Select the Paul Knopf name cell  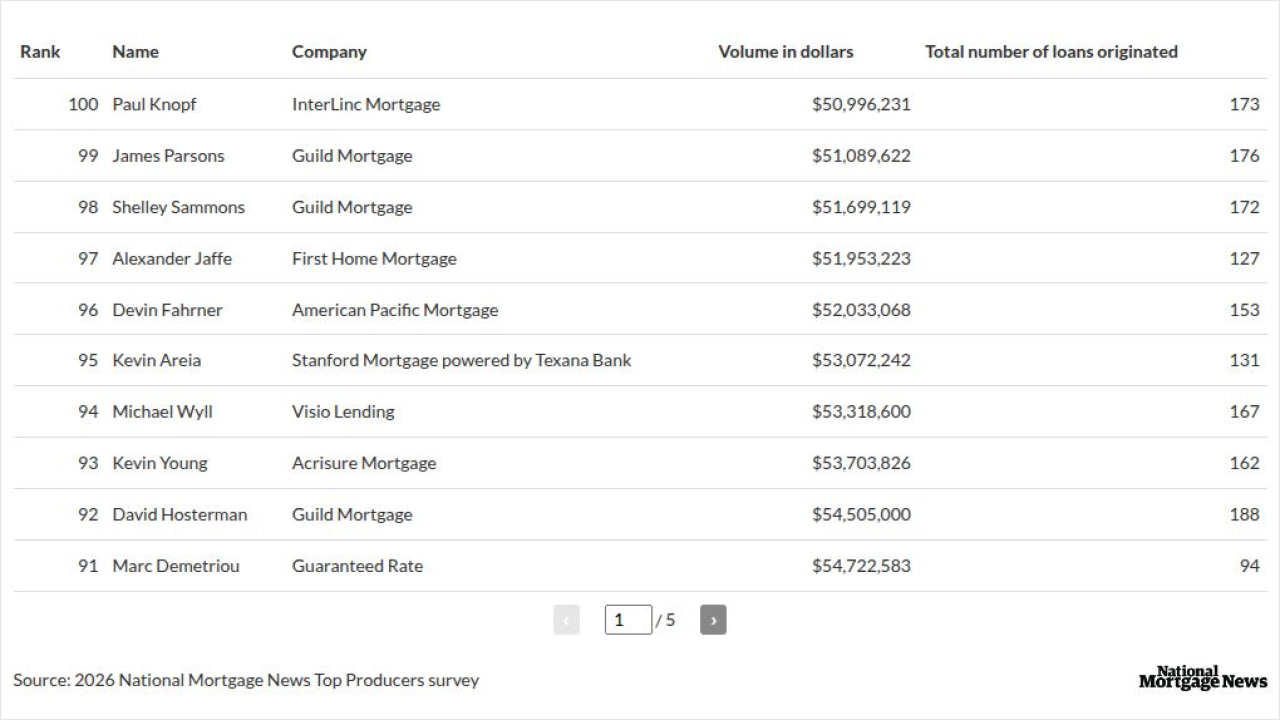coord(154,104)
